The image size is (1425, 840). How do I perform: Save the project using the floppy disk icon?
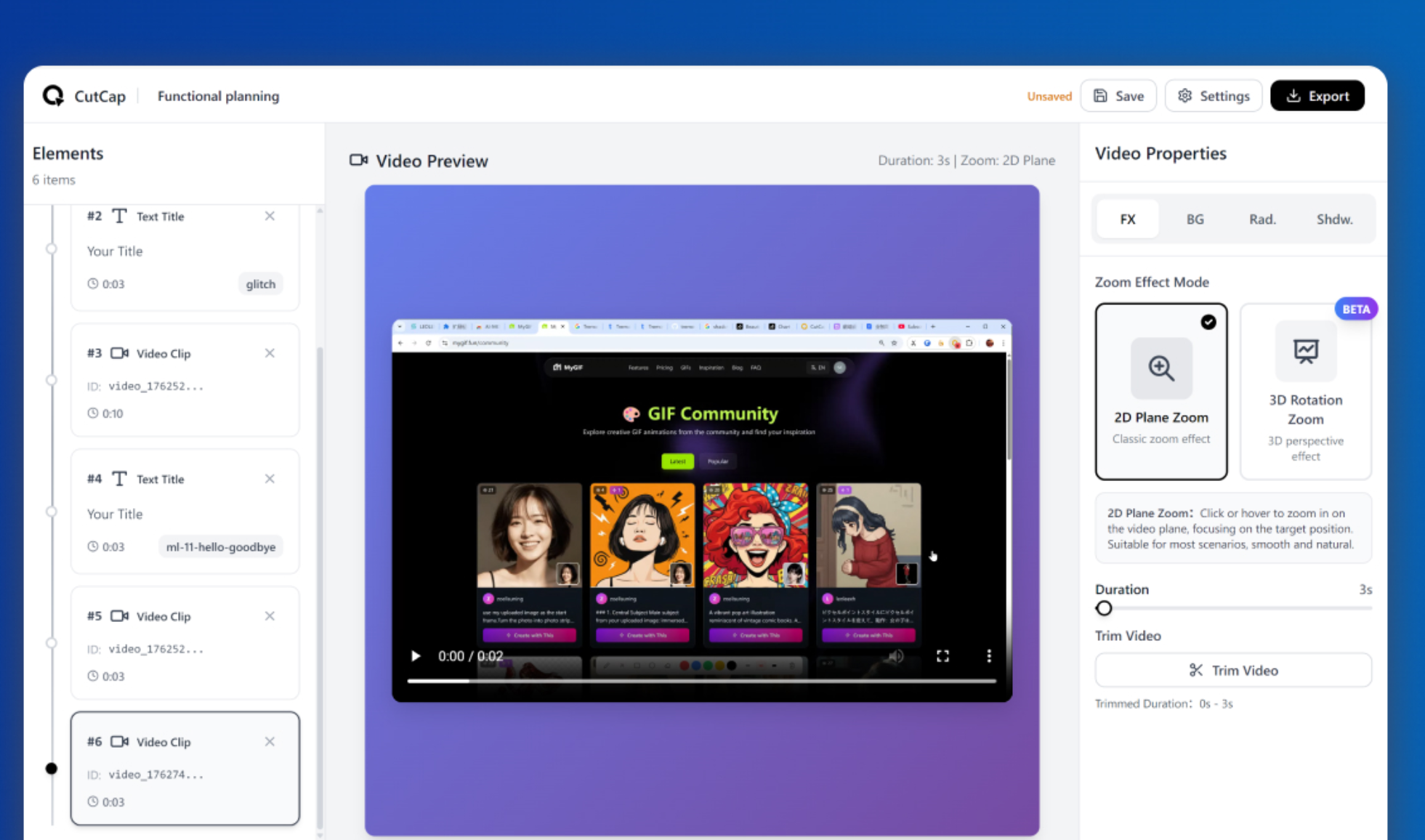point(1101,95)
